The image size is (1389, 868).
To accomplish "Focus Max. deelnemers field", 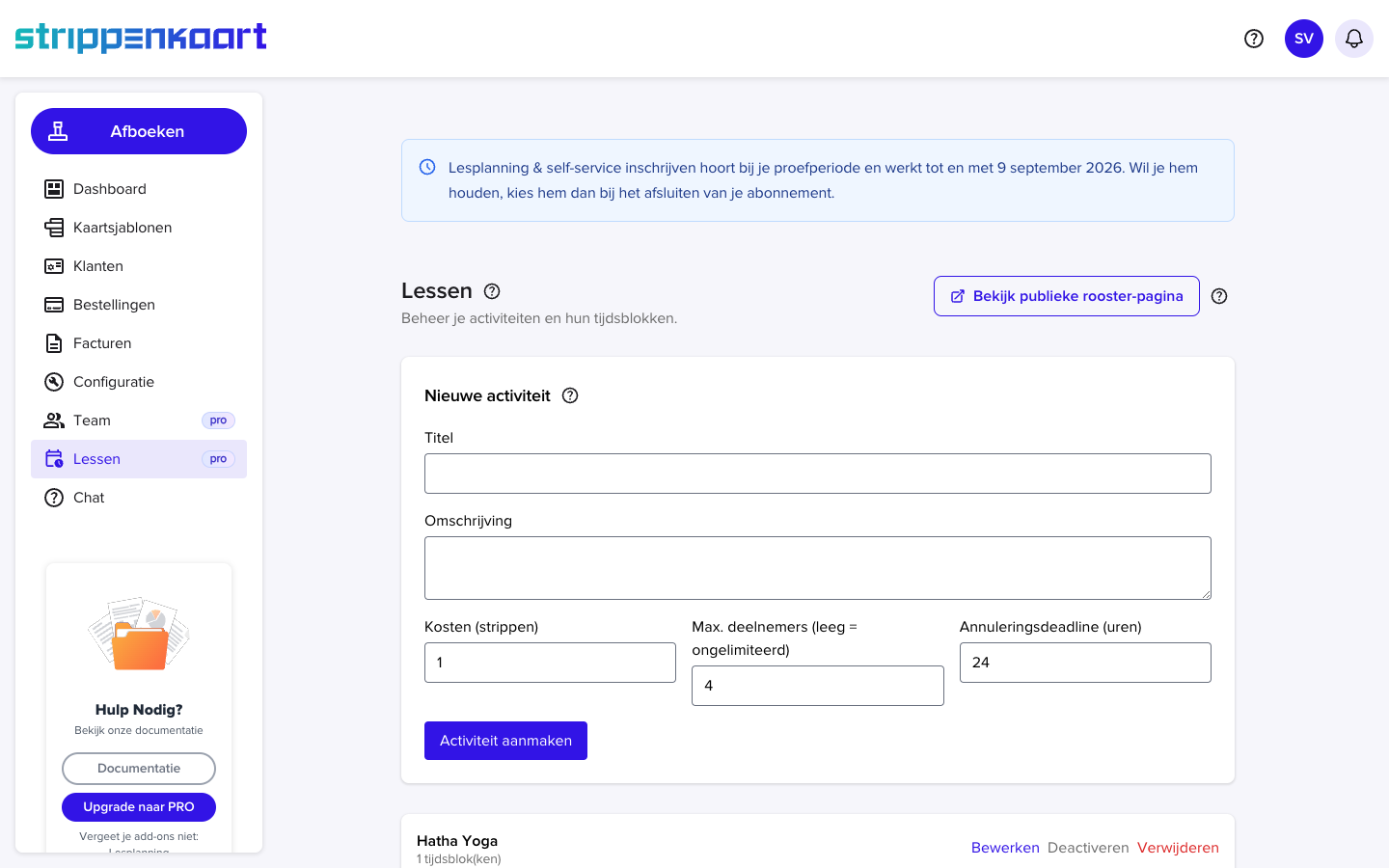I will [818, 686].
